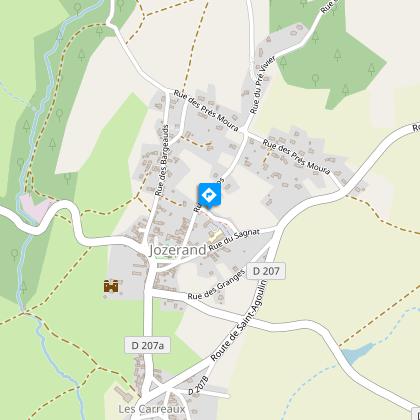Click the D 207B road label

coord(198,385)
